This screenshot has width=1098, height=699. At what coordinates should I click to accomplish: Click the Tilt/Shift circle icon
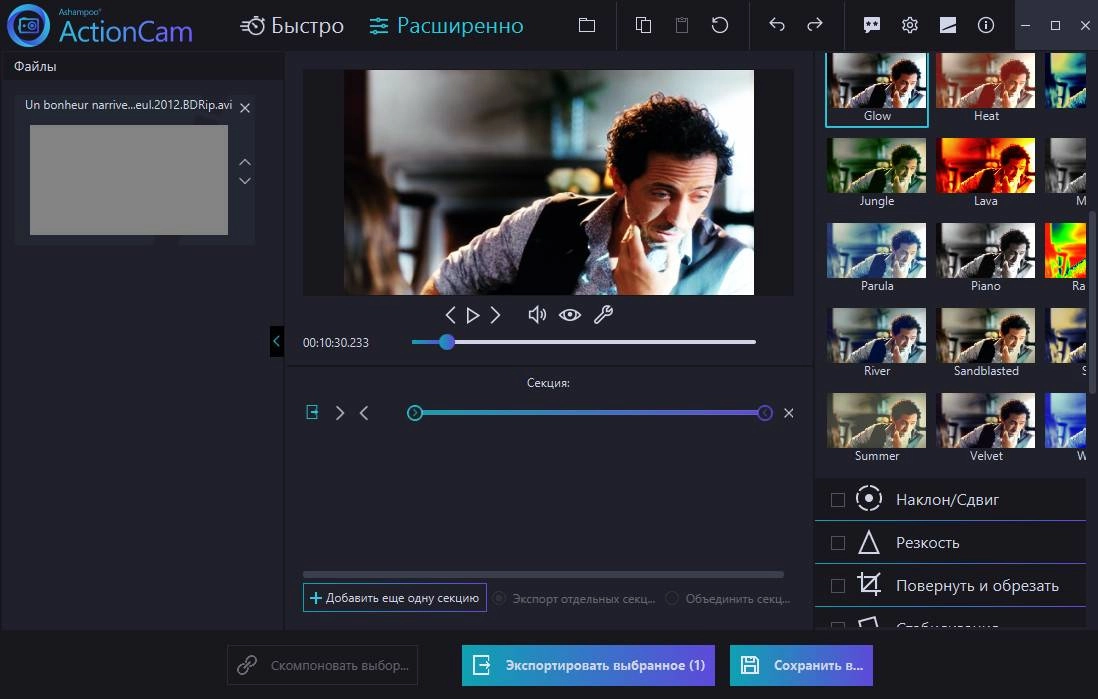point(869,499)
